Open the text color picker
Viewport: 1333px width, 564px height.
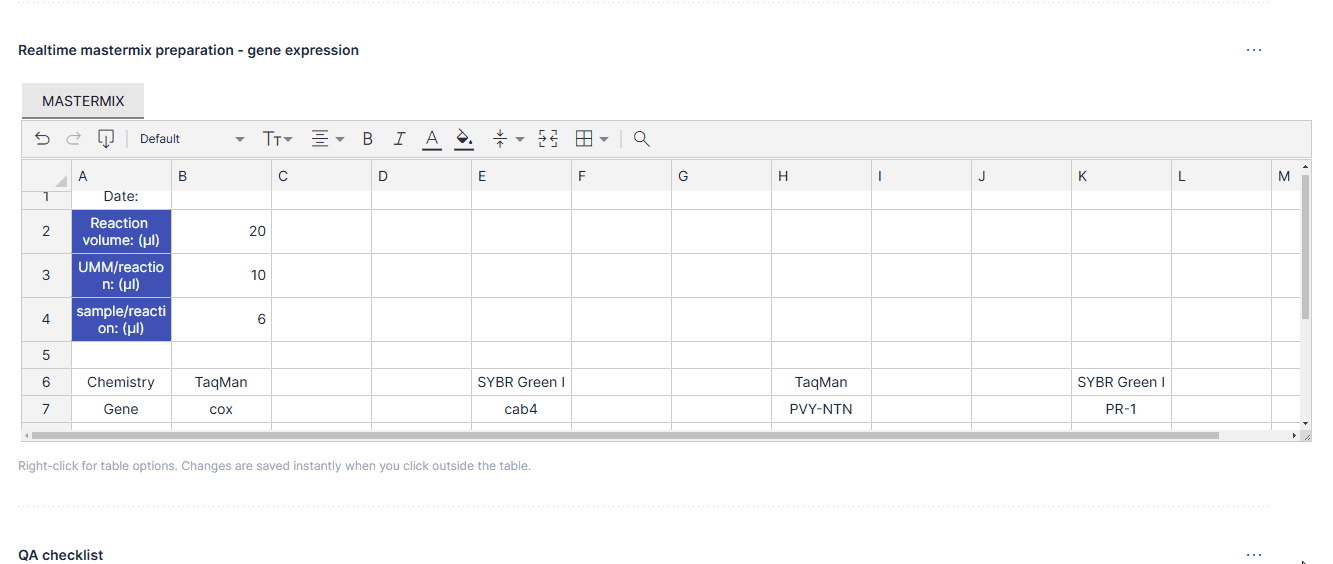coord(431,139)
